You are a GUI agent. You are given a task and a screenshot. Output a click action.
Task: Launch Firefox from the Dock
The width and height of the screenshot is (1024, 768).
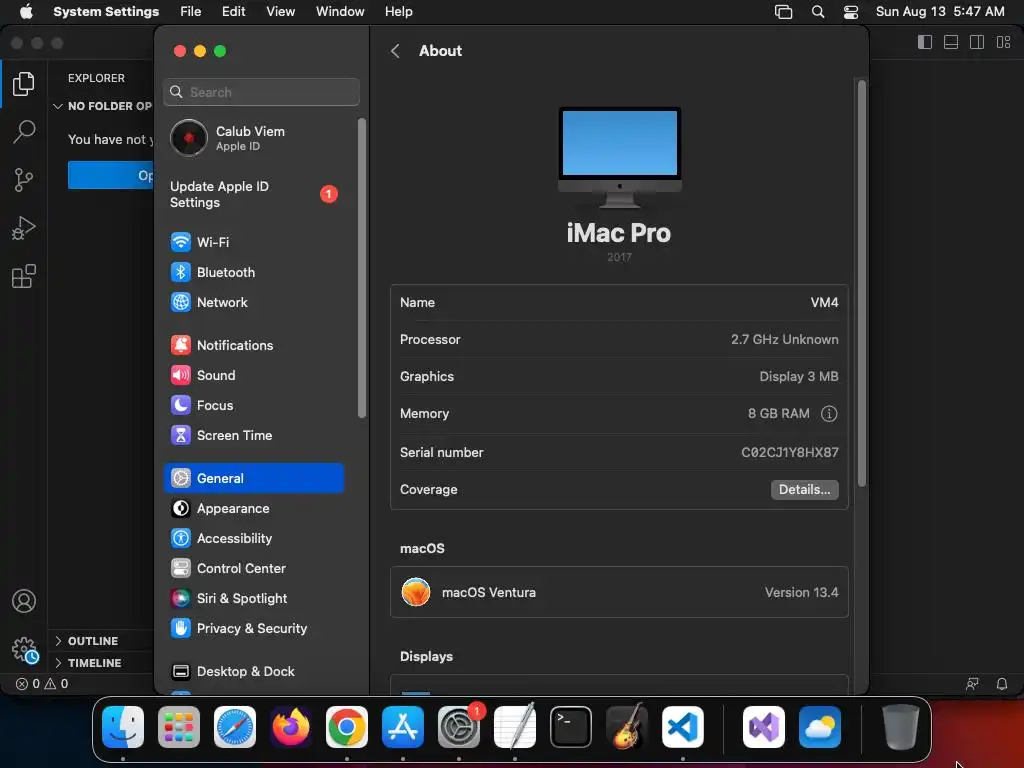point(291,727)
